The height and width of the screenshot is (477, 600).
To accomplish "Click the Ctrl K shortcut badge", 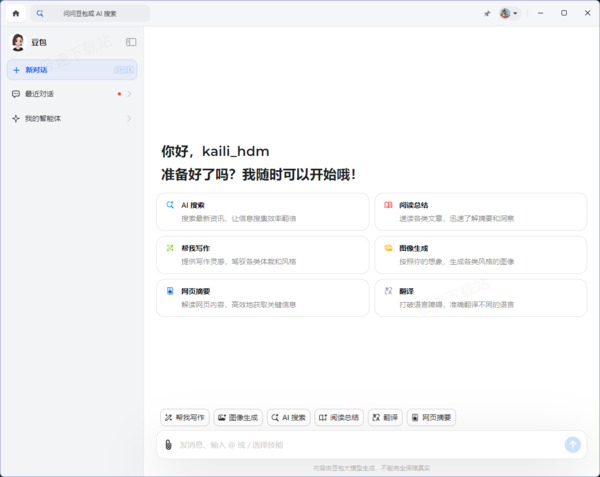I will point(124,70).
